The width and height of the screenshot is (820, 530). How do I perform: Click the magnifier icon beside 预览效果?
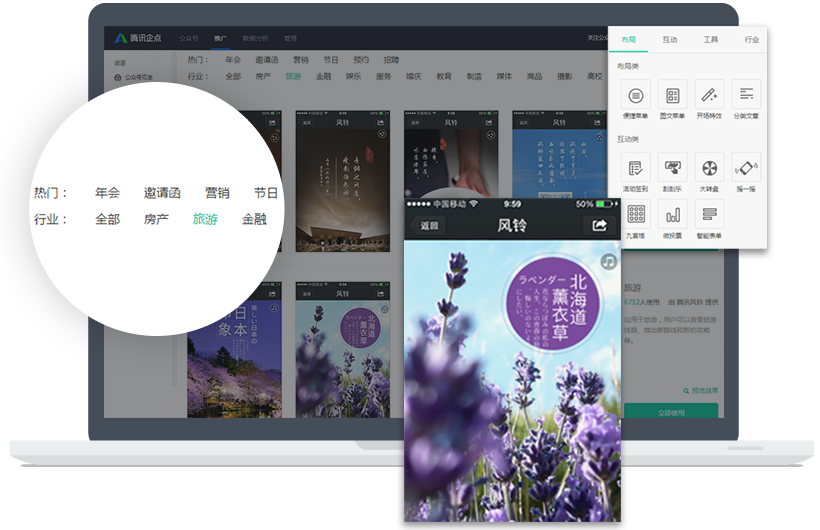(686, 391)
